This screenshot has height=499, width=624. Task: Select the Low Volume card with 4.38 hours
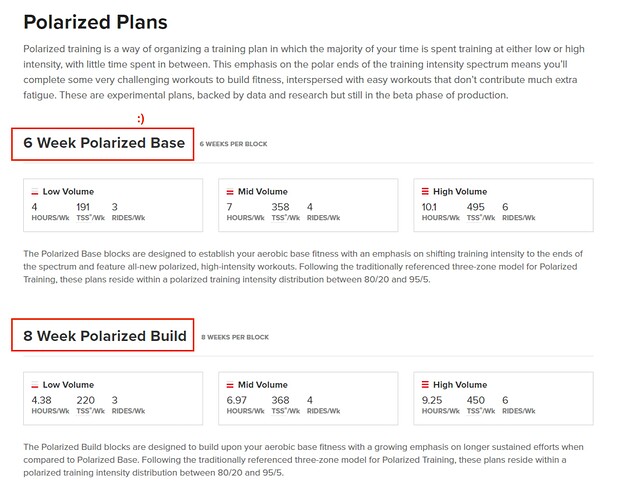113,398
